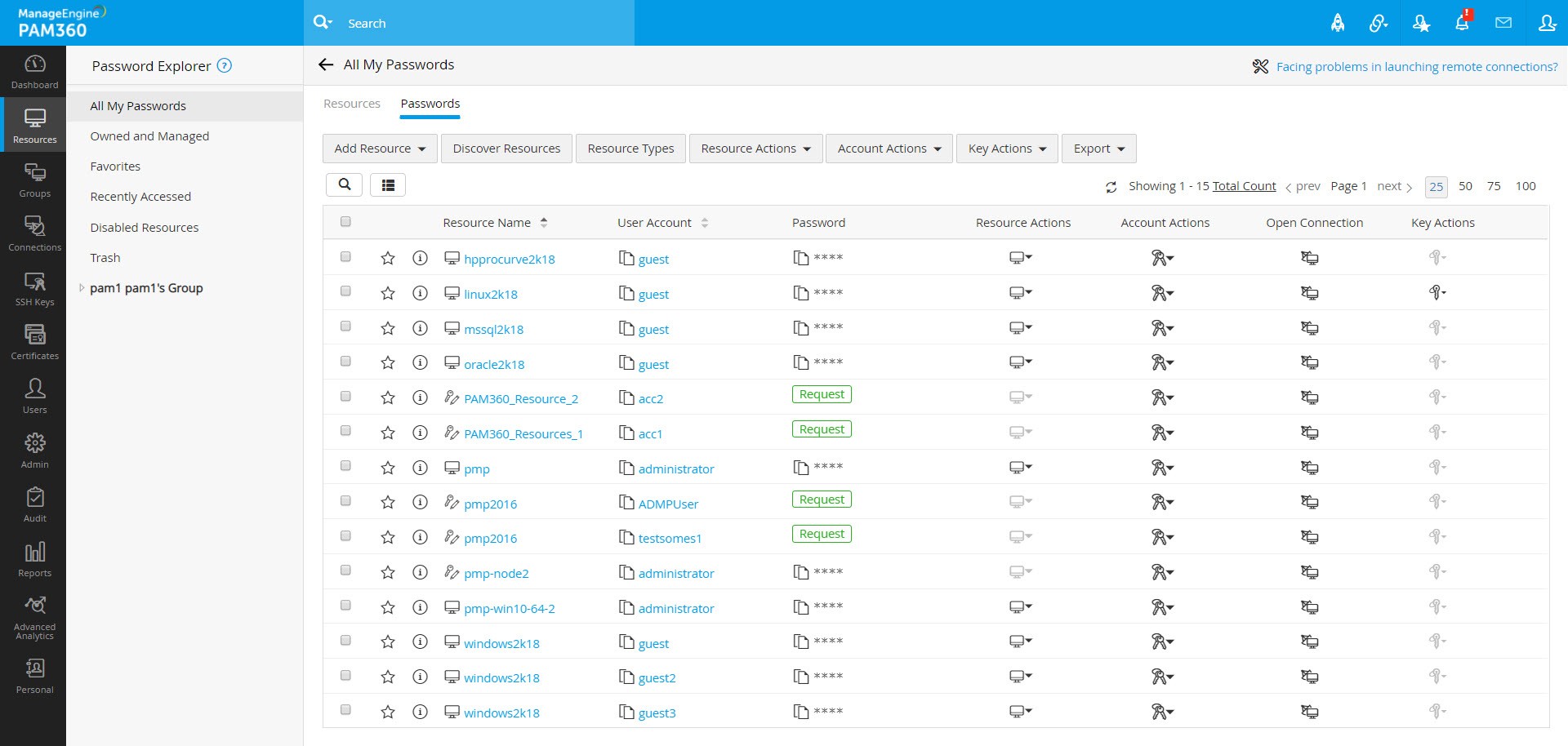Viewport: 1568px width, 746px height.
Task: Request password for ADMPUser account
Action: (x=822, y=500)
